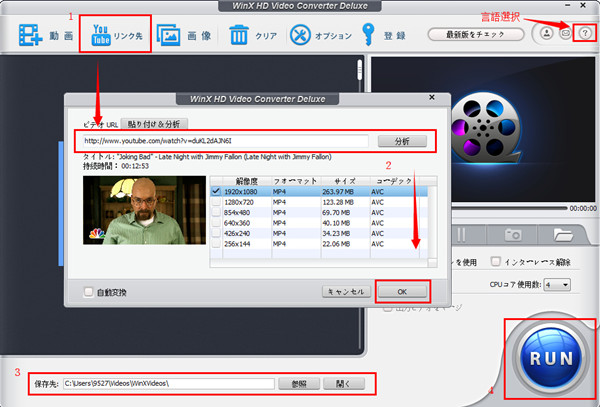Click the 貼り付け＆分析 button
Image resolution: width=600 pixels, height=407 pixels.
click(154, 124)
